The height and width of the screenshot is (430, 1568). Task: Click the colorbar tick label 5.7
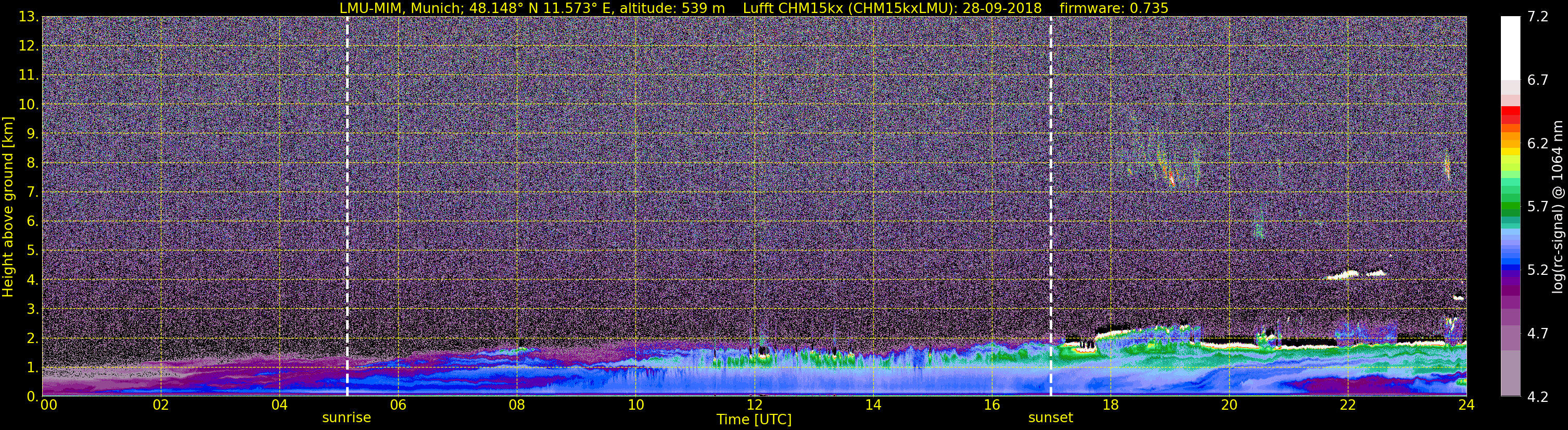click(x=1538, y=207)
